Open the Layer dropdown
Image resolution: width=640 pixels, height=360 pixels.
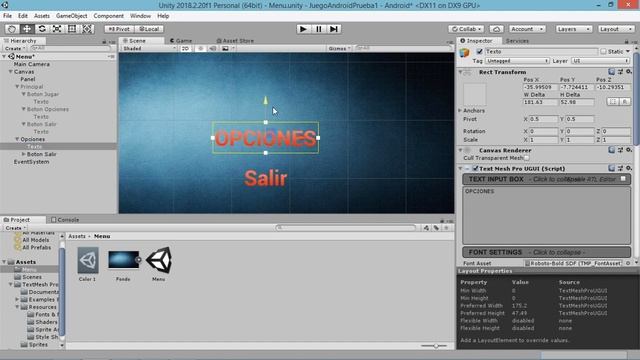tap(600, 61)
